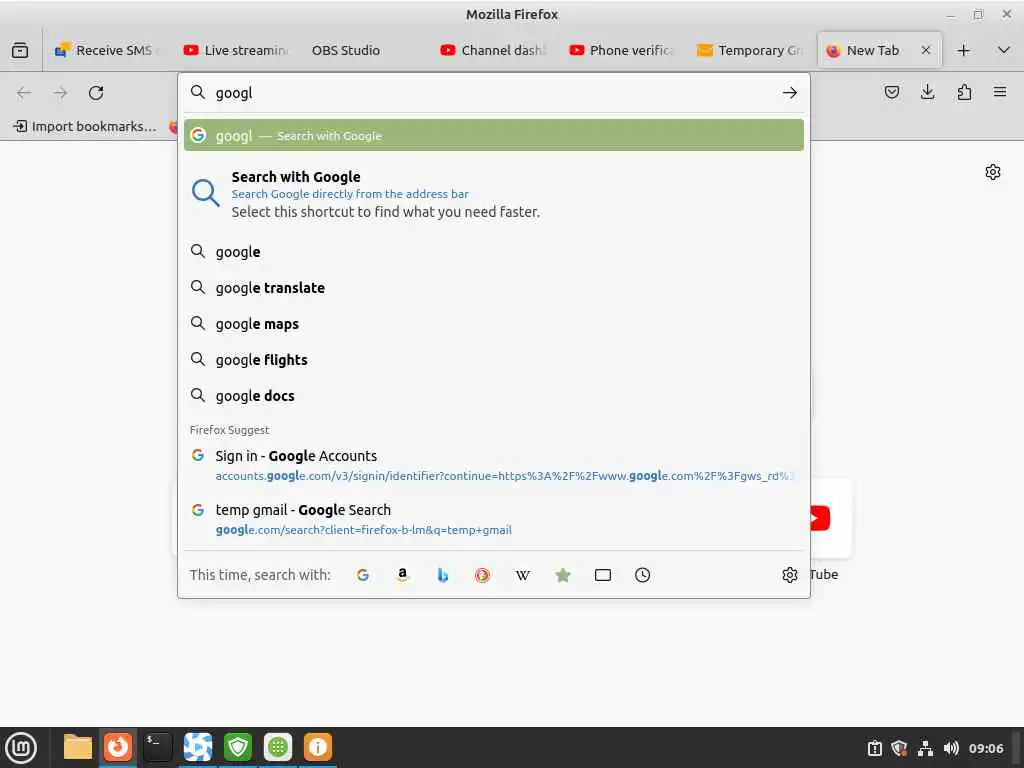Open search settings gear in dropdown
This screenshot has width=1024, height=768.
click(790, 575)
